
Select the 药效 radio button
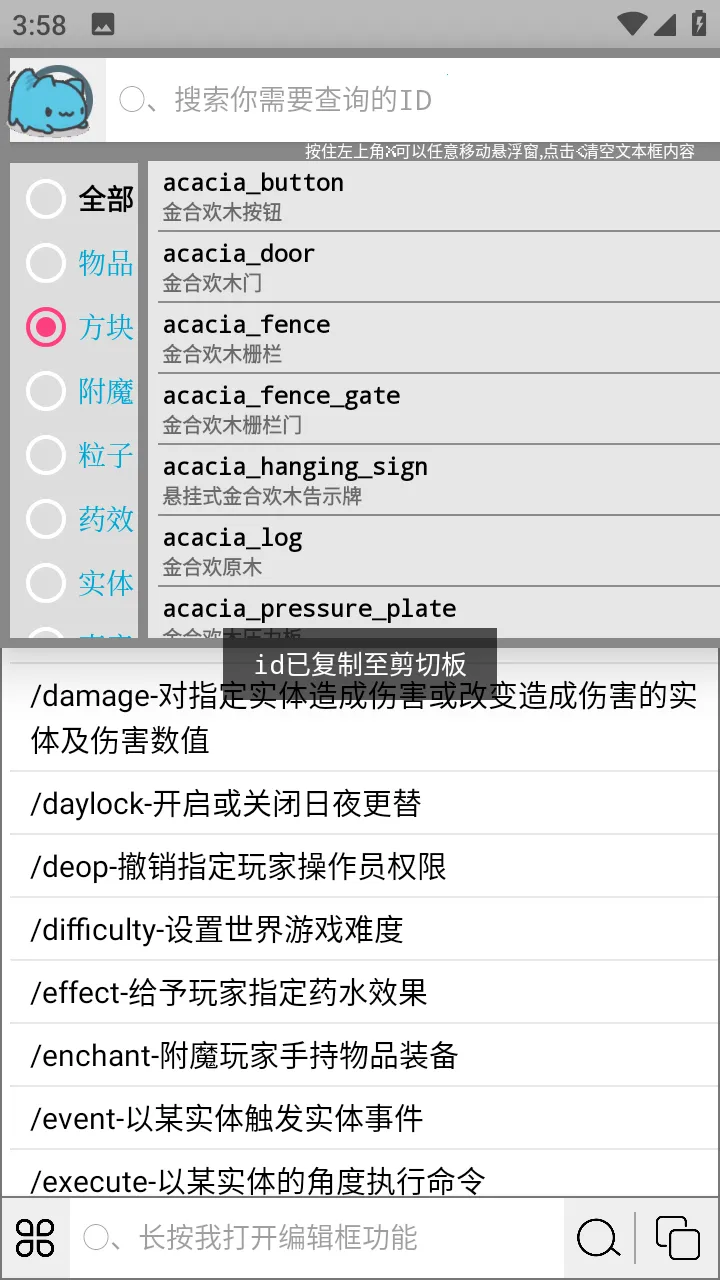click(x=46, y=519)
